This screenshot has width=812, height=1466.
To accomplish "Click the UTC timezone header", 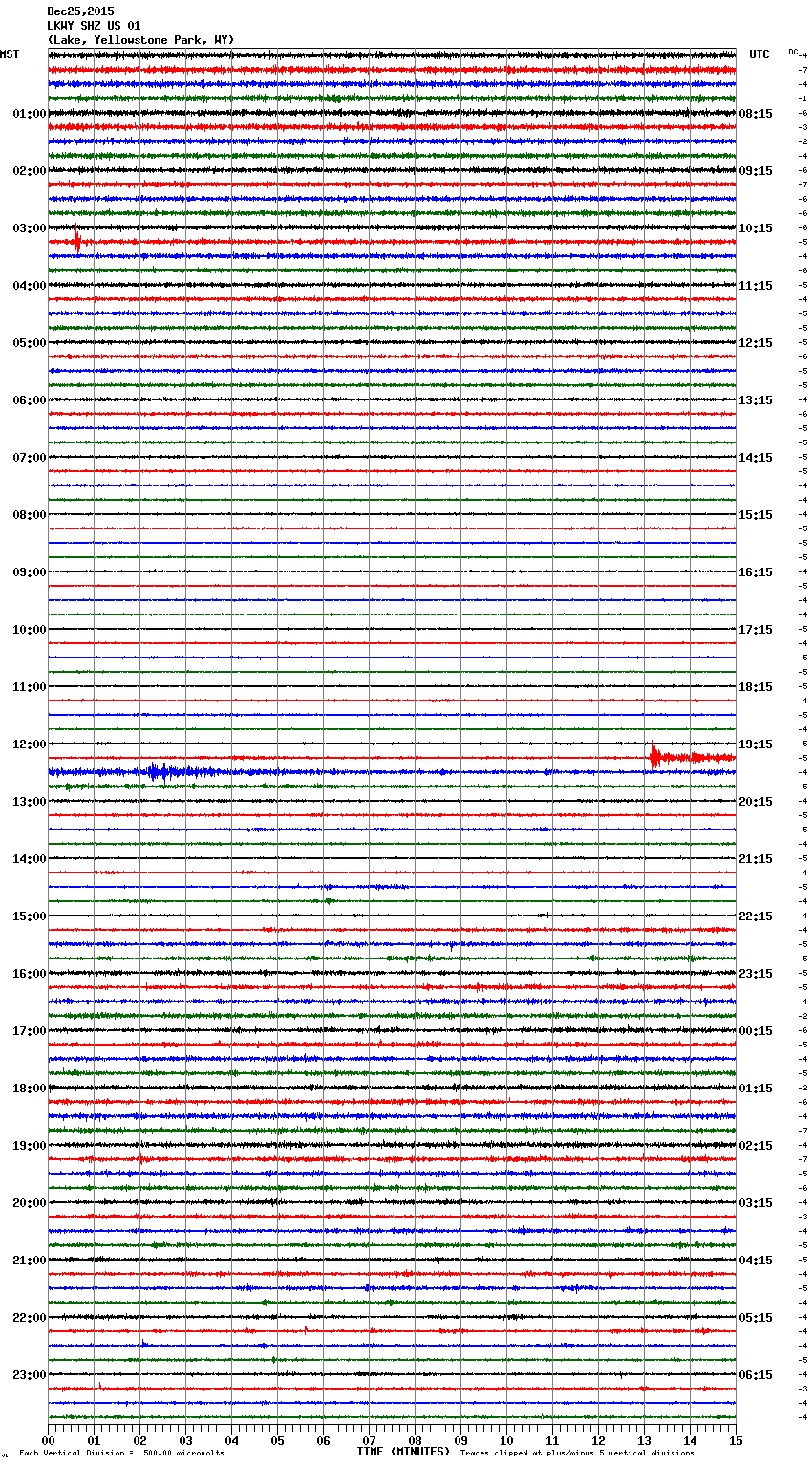I will pyautogui.click(x=759, y=54).
